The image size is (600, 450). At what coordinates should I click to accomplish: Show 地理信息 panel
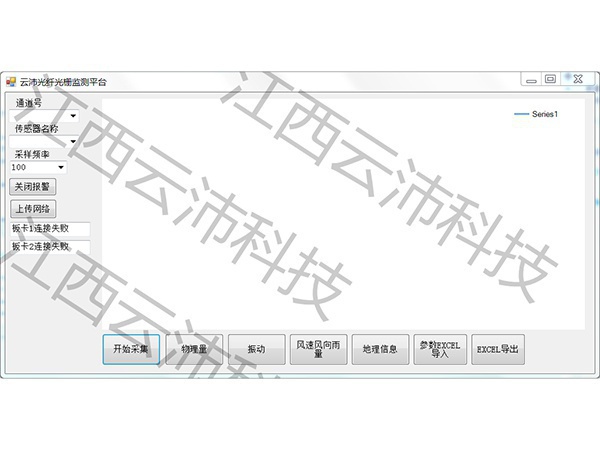point(379,349)
